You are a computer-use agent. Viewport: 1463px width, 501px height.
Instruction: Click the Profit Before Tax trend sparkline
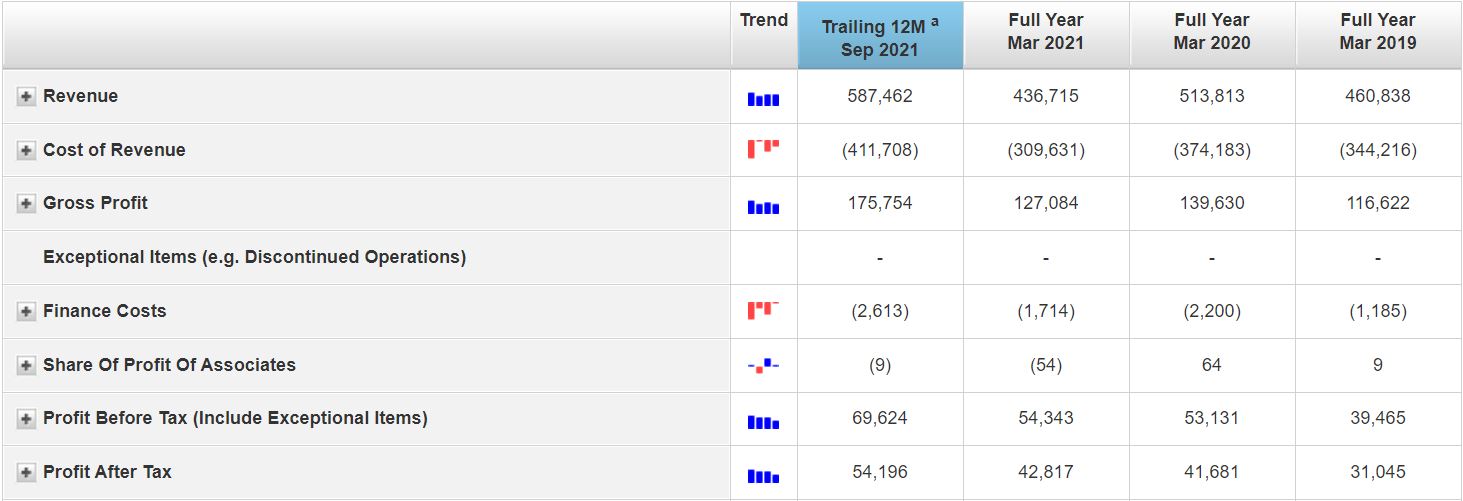coord(763,422)
